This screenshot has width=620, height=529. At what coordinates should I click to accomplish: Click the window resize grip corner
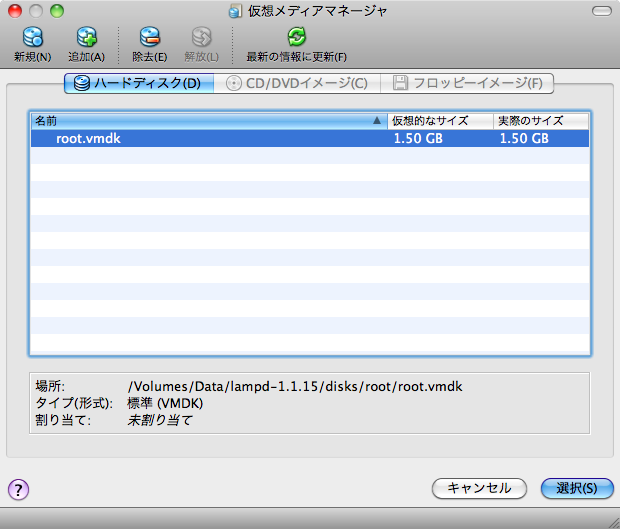pyautogui.click(x=612, y=521)
